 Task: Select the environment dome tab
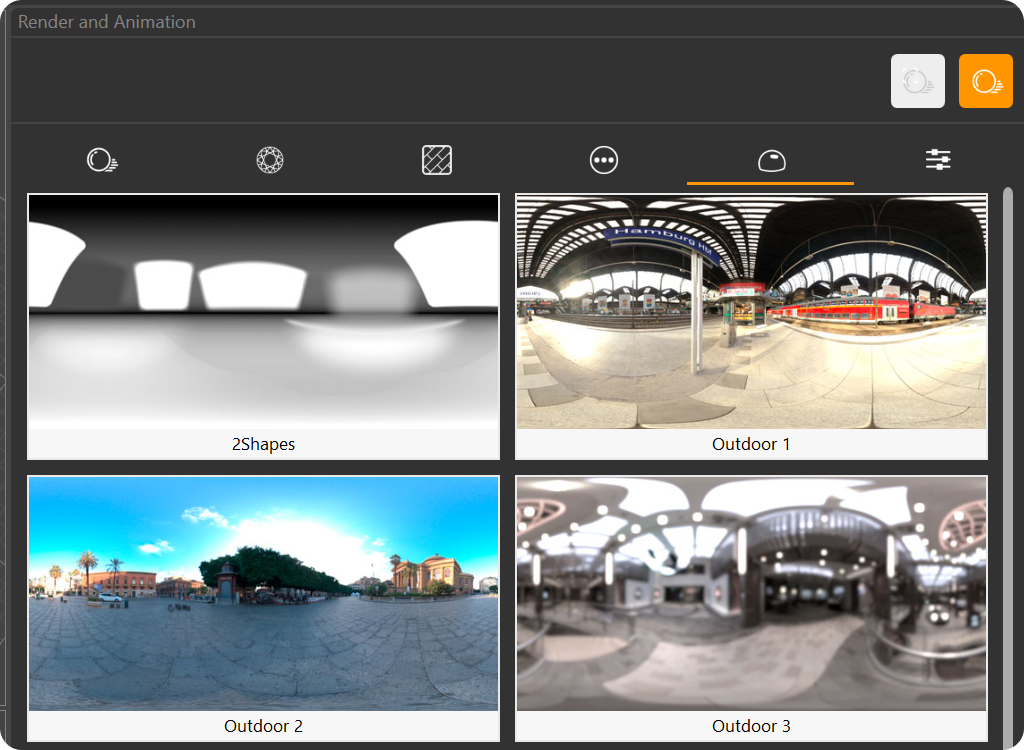[770, 160]
